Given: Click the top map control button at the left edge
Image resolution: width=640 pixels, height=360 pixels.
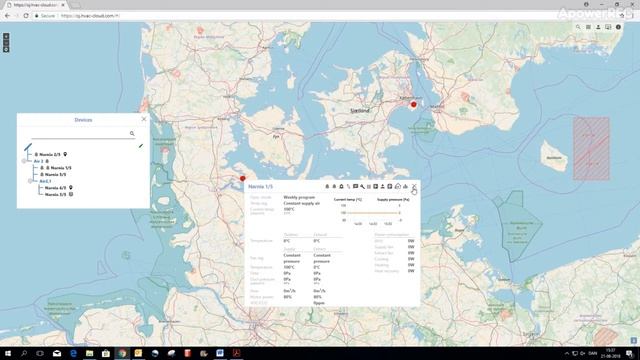Looking at the screenshot, I should [x=6, y=36].
